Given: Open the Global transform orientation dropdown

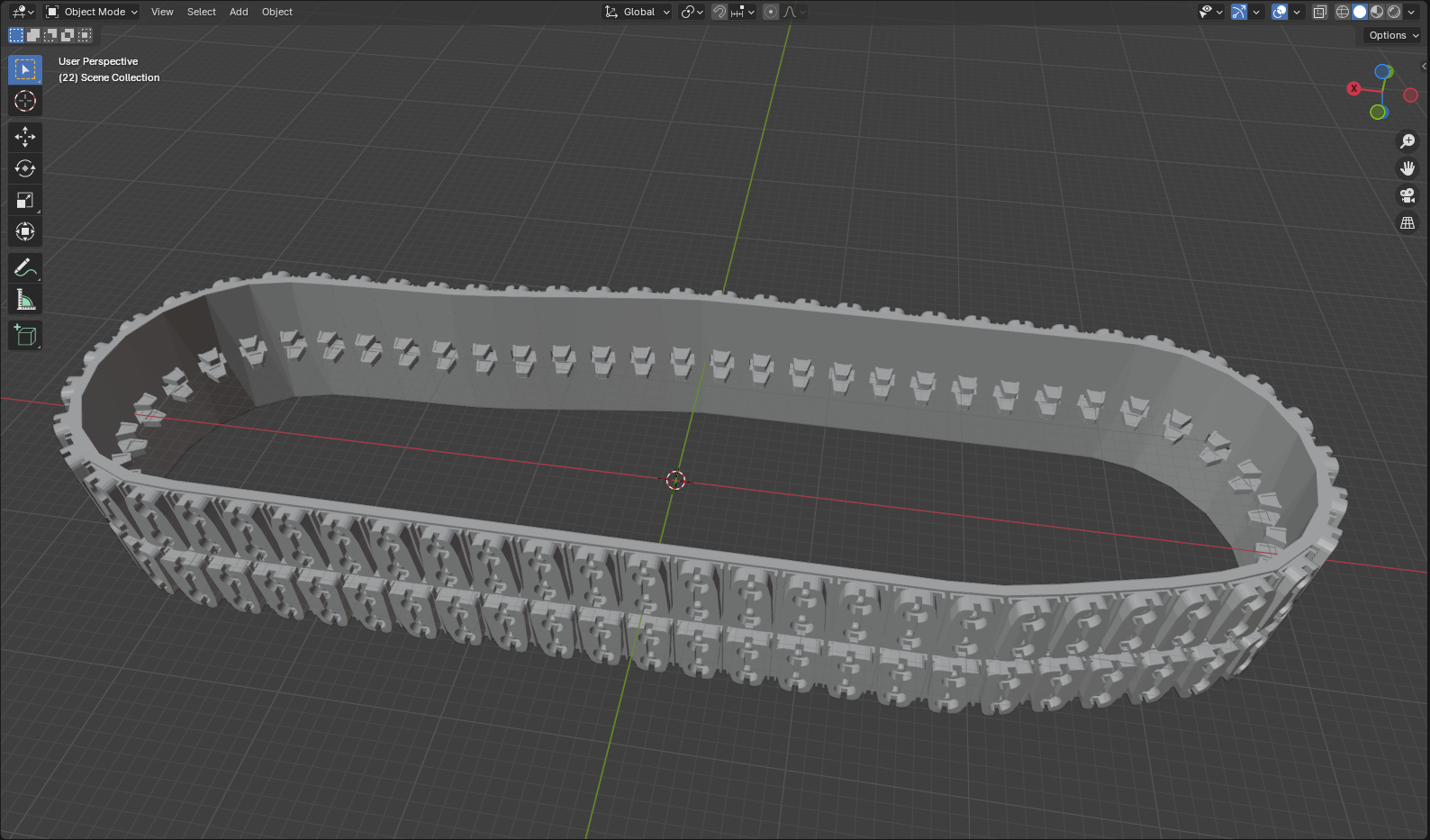Looking at the screenshot, I should [x=638, y=12].
